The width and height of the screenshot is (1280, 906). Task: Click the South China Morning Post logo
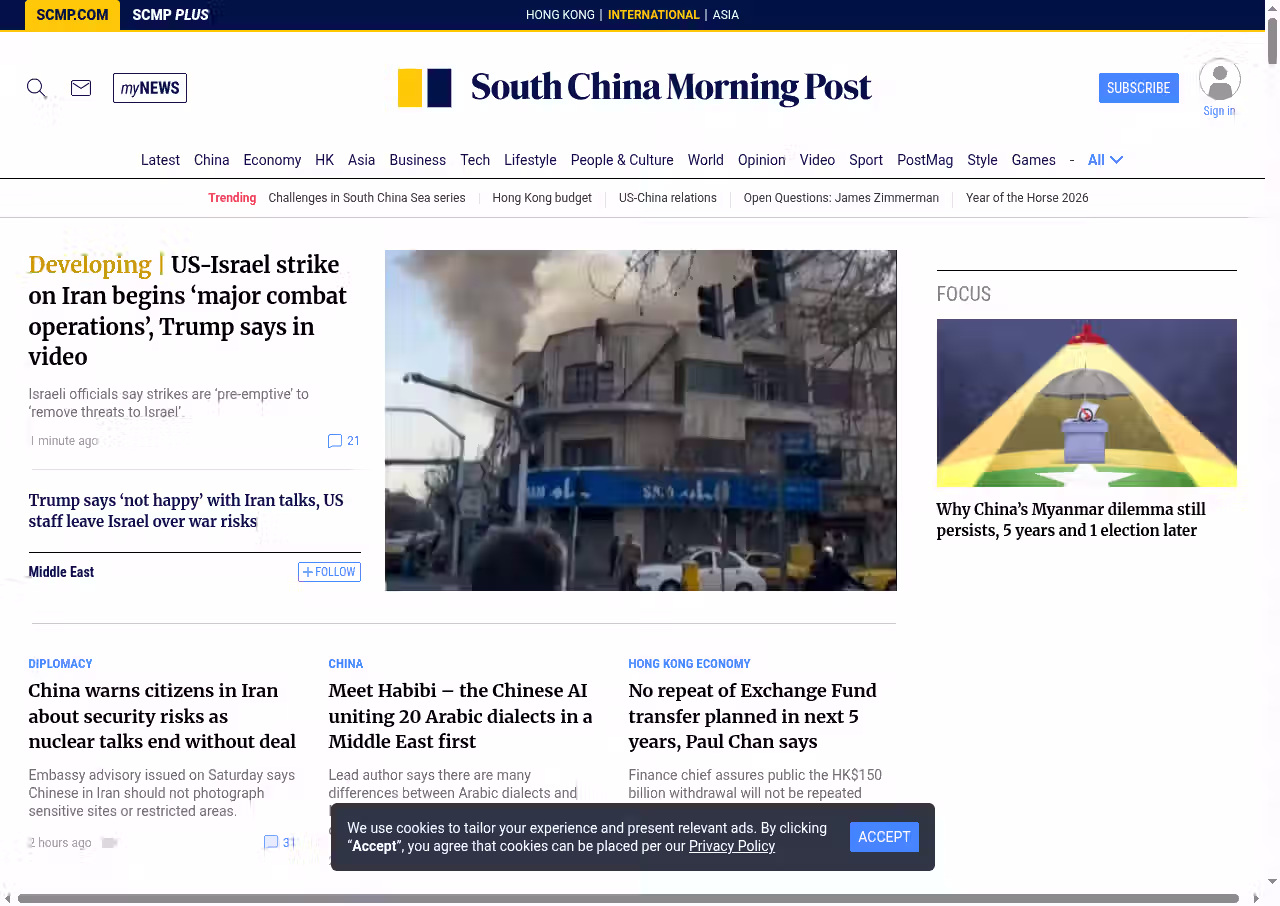tap(635, 88)
